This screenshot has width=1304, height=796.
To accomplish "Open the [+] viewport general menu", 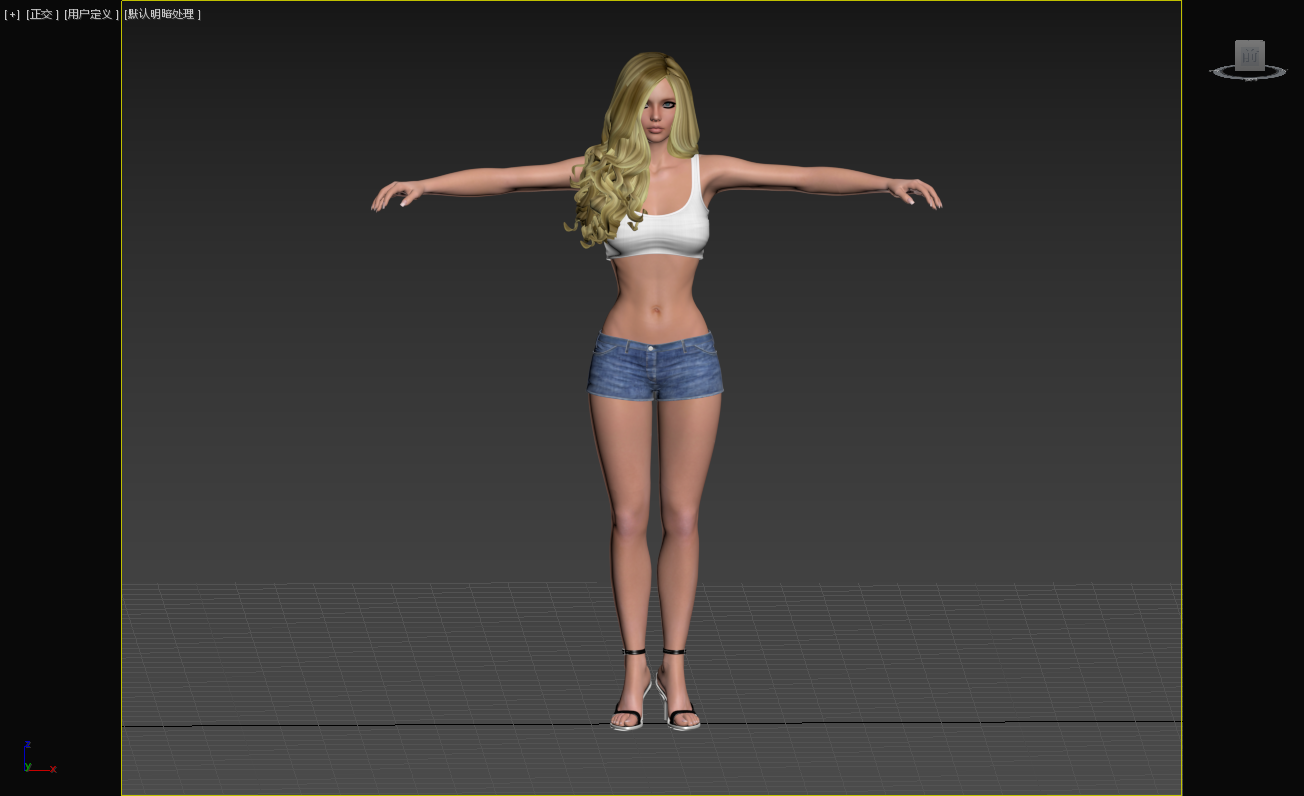I will click(x=12, y=14).
